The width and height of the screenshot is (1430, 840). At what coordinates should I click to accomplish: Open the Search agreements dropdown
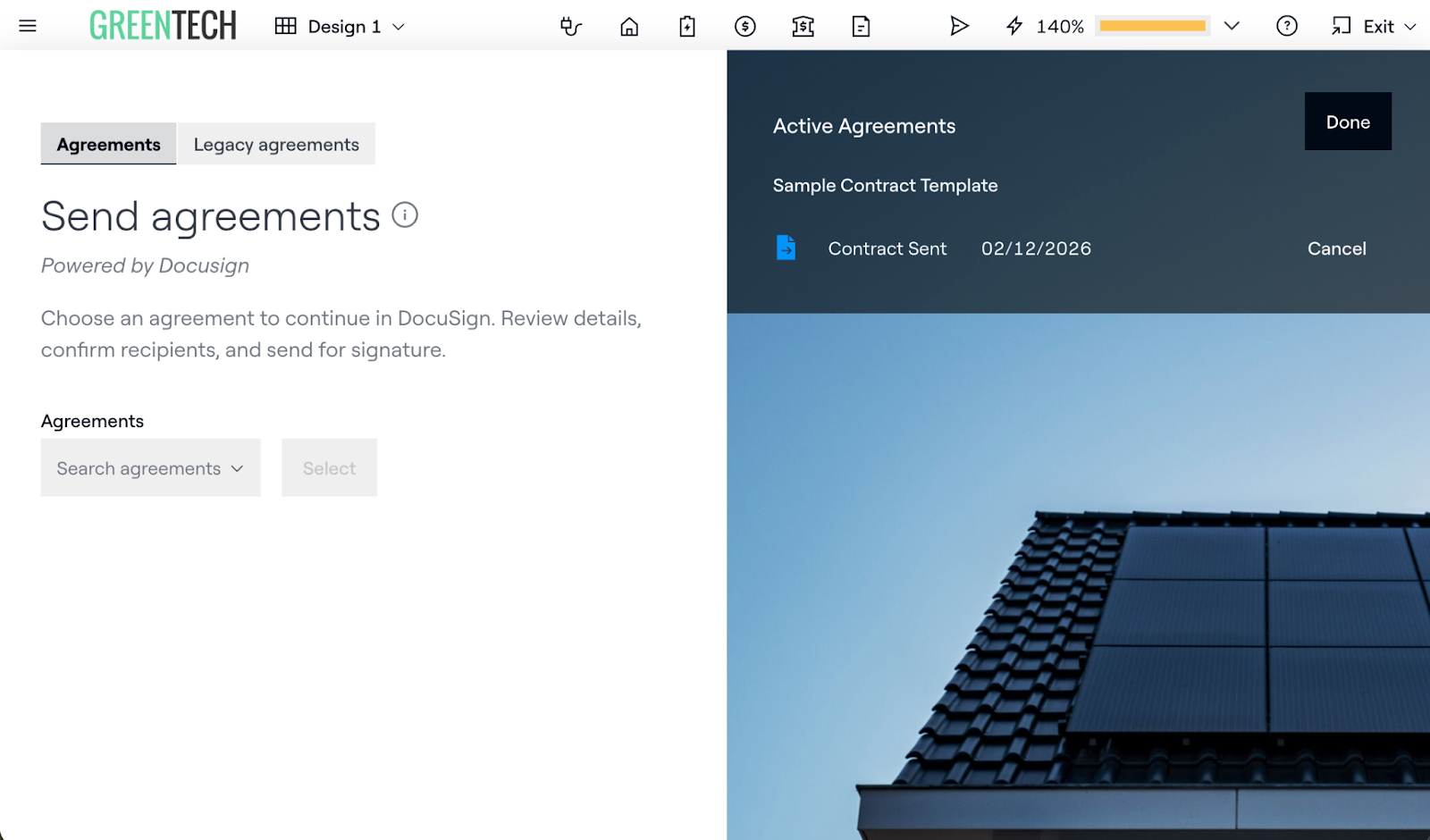pyautogui.click(x=150, y=467)
